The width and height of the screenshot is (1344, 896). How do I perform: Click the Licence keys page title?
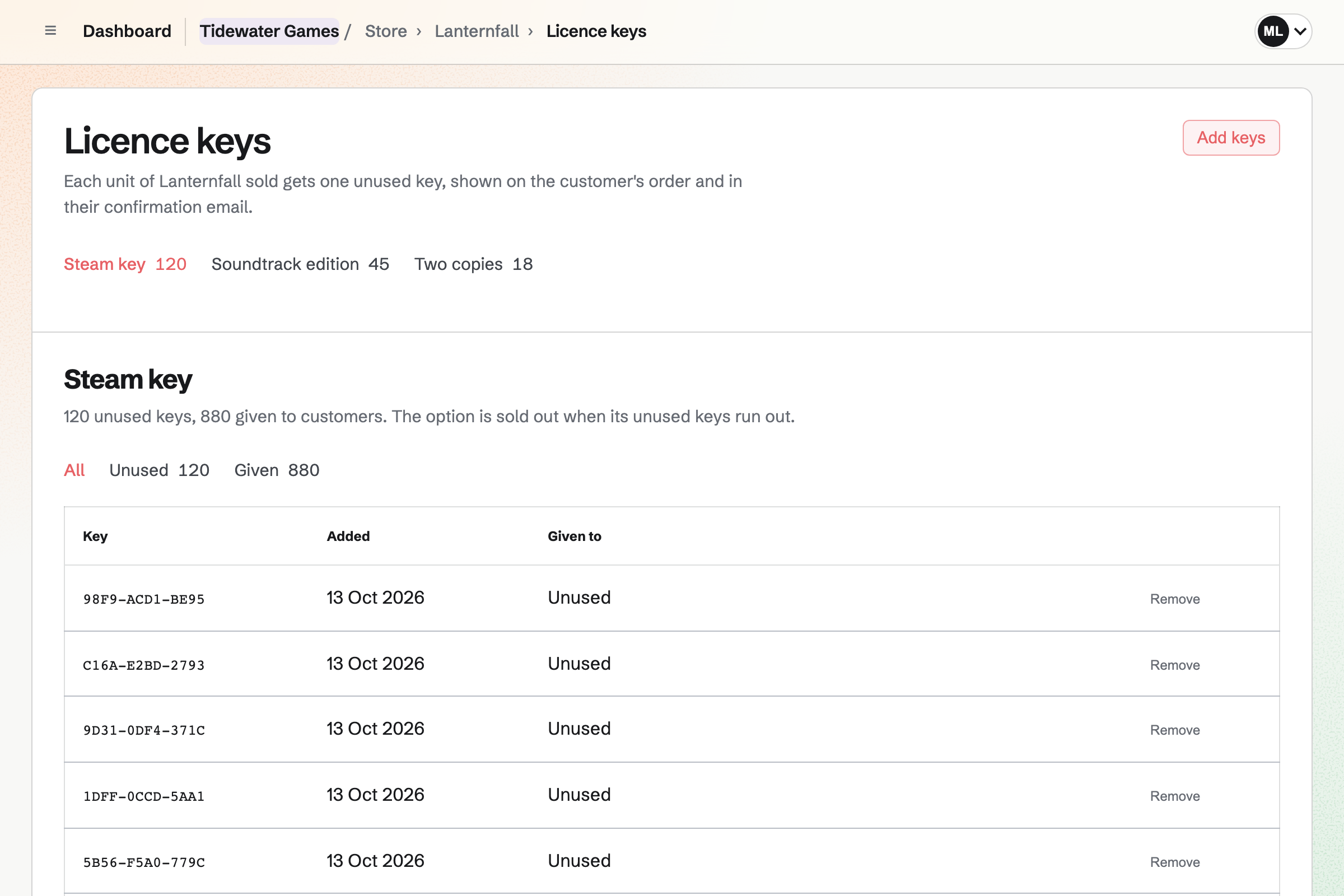point(167,141)
